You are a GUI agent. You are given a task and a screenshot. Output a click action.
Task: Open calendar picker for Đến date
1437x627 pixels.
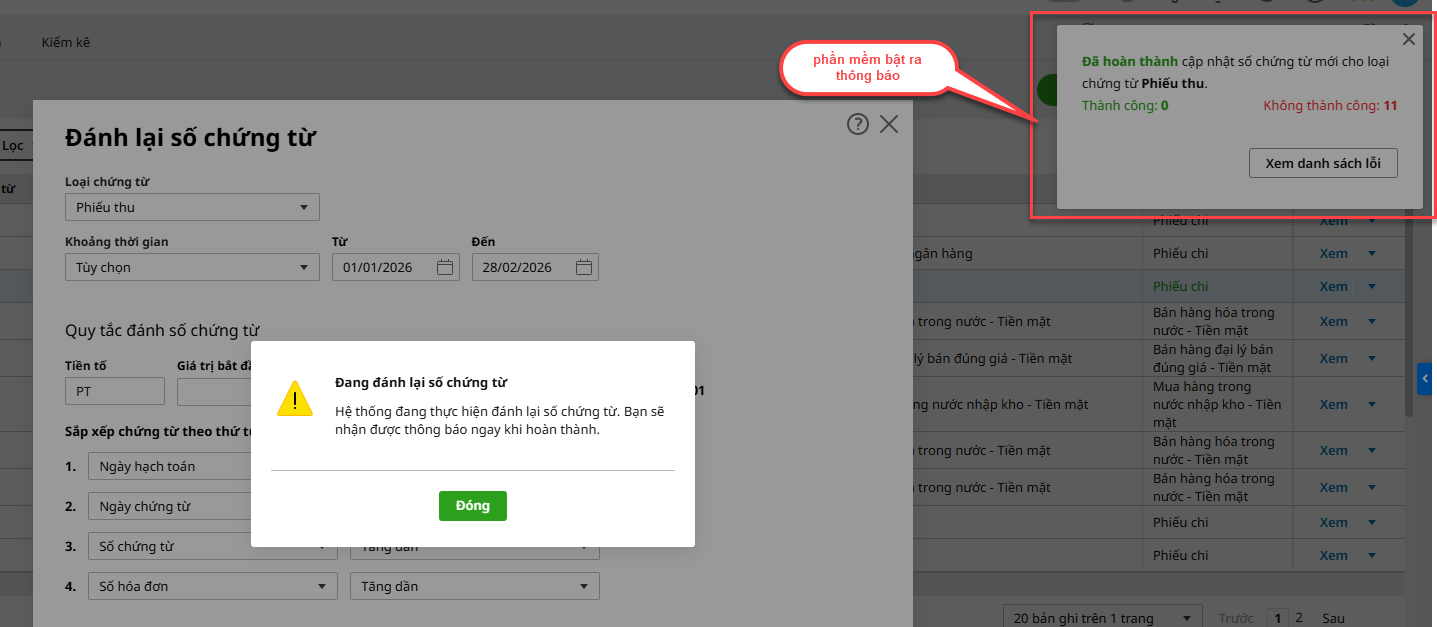[584, 267]
